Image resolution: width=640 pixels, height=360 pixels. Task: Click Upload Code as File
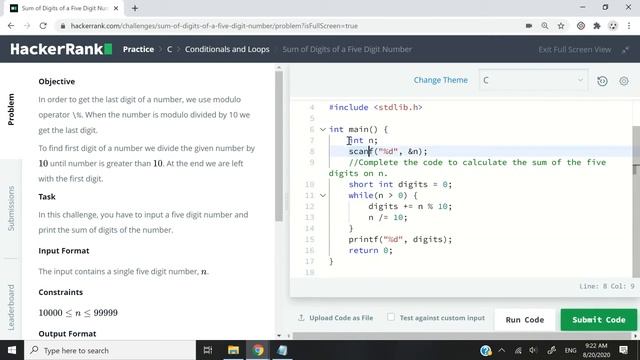[341, 318]
